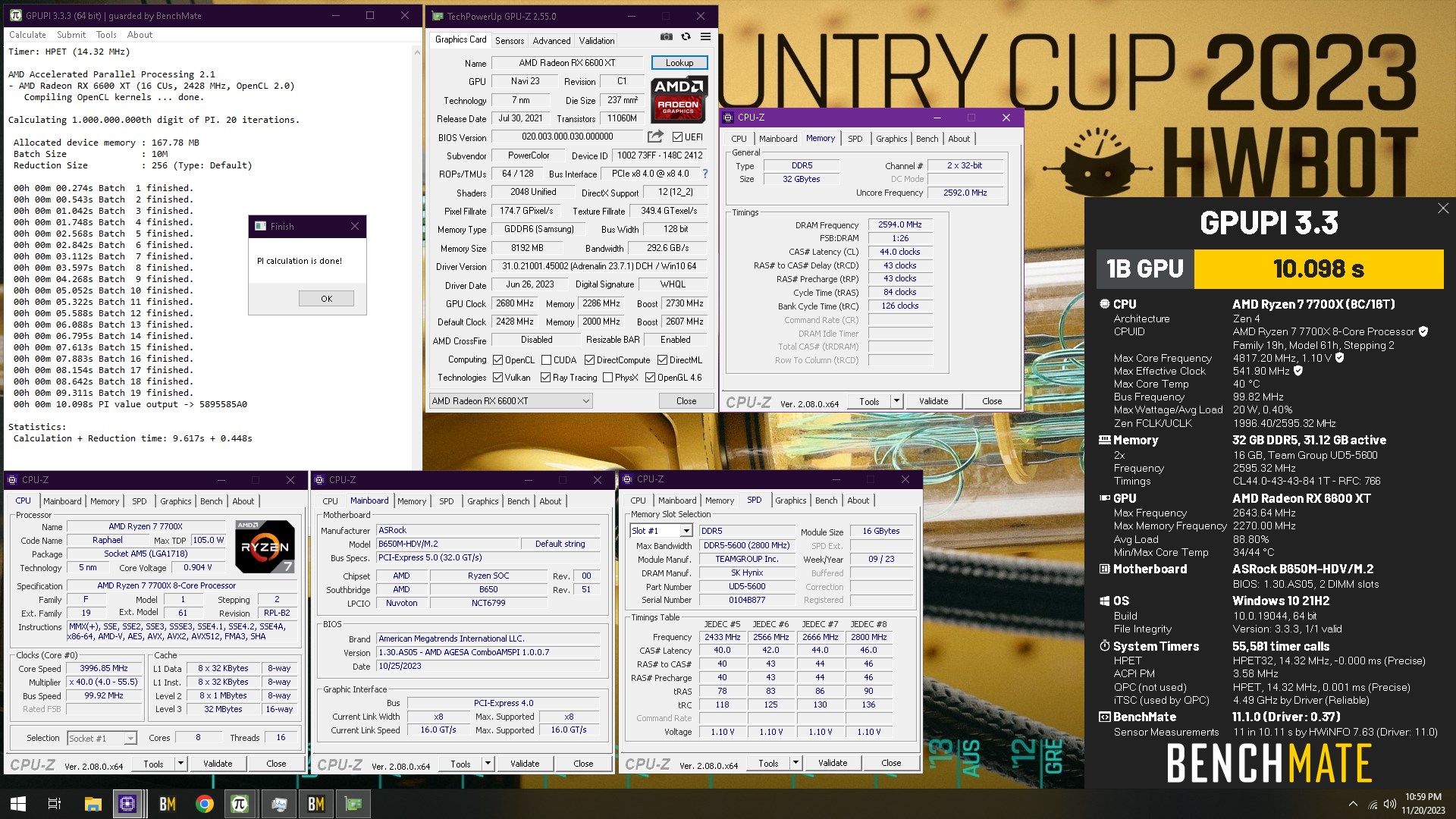
Task: Click OK in the Finish dialog
Action: 326,299
